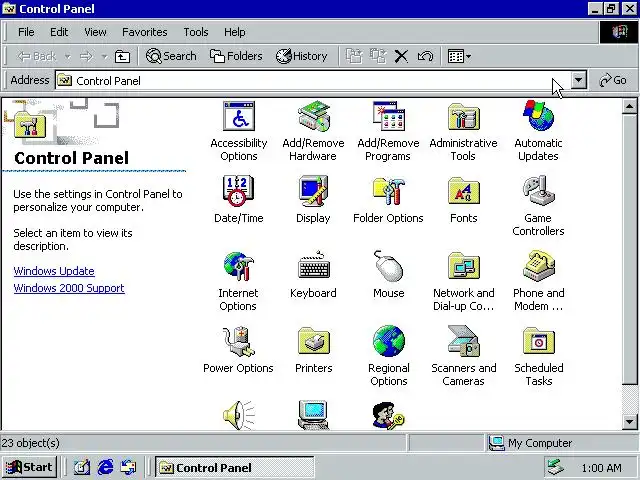This screenshot has width=640, height=480.
Task: Click the scrollbar up arrow
Action: pyautogui.click(x=629, y=107)
